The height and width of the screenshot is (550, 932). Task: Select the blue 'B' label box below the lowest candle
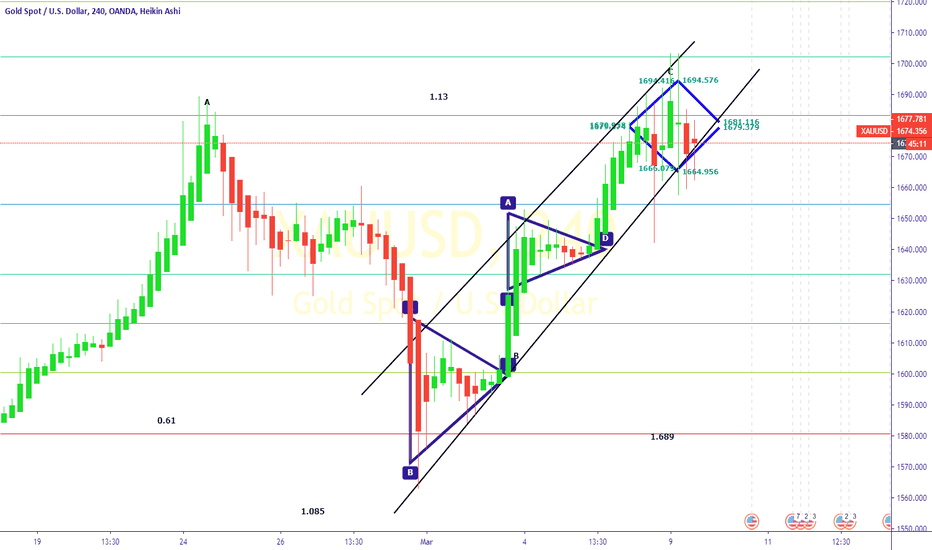click(x=410, y=473)
